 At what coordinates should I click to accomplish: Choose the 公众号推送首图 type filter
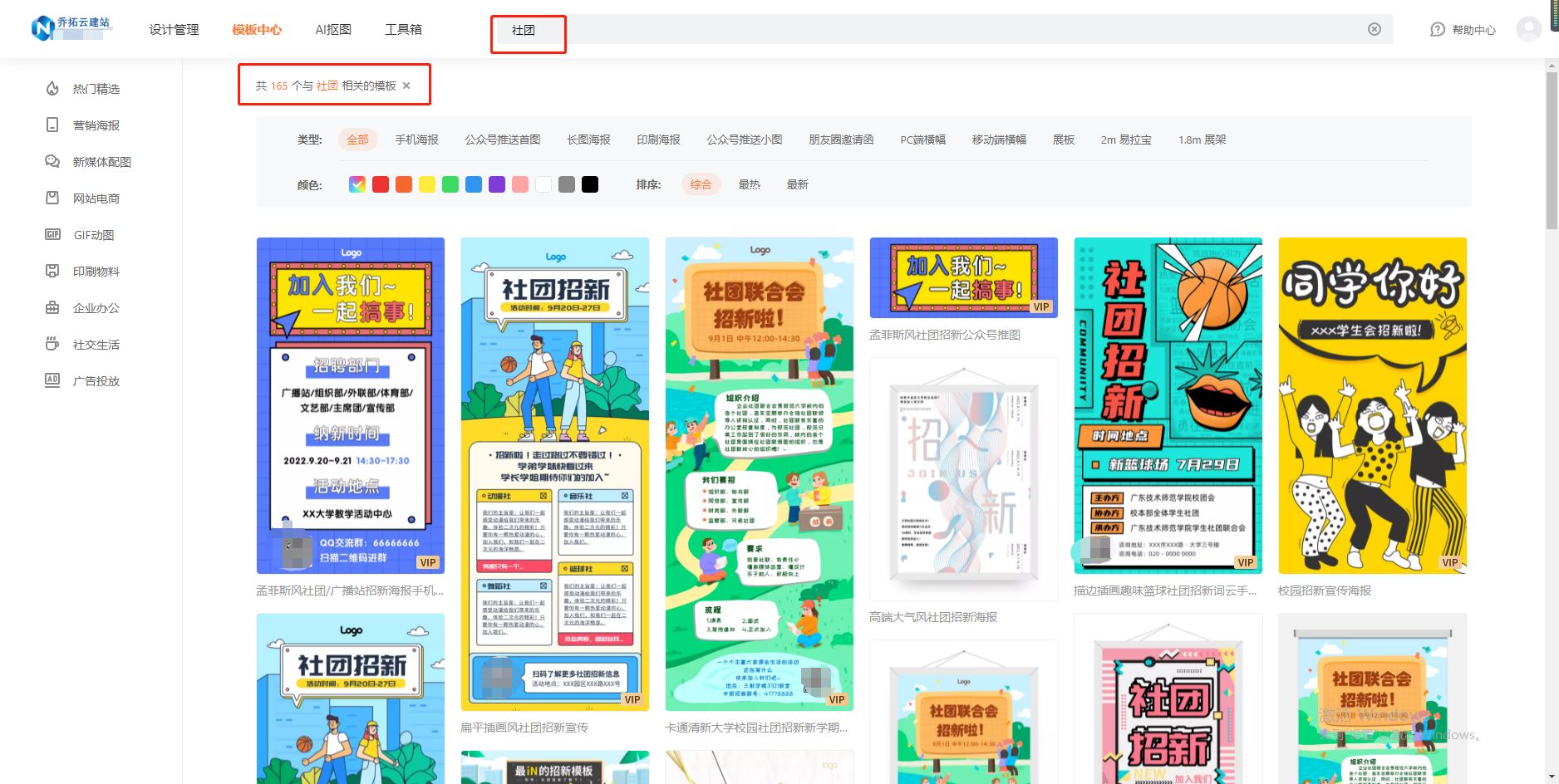(x=503, y=139)
